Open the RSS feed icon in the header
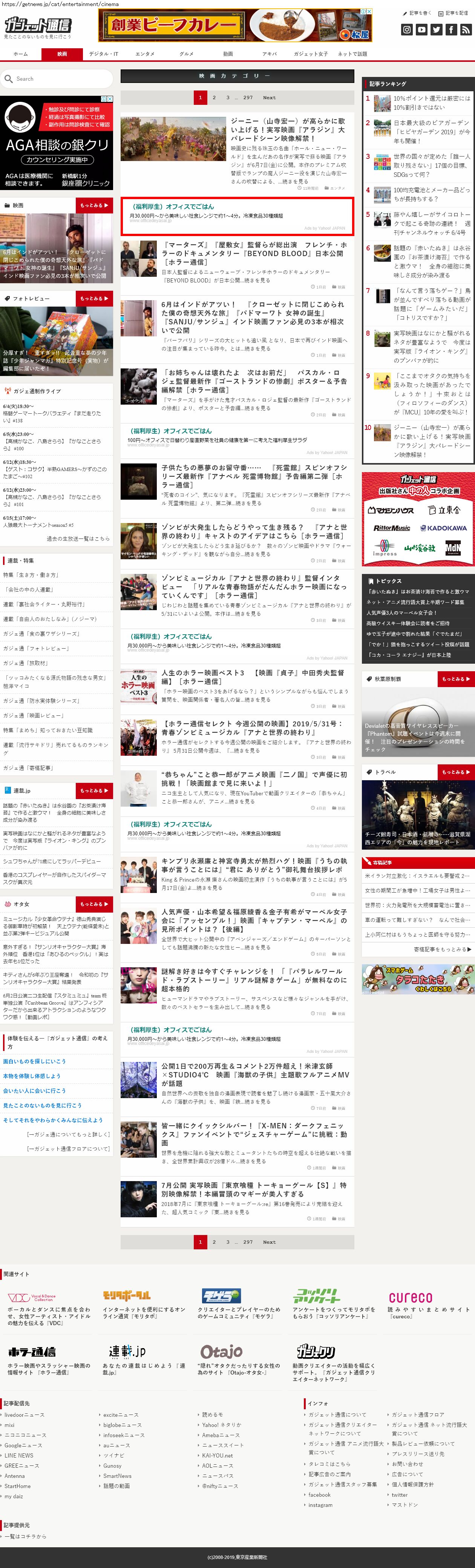Image resolution: width=475 pixels, height=1568 pixels. (x=465, y=29)
